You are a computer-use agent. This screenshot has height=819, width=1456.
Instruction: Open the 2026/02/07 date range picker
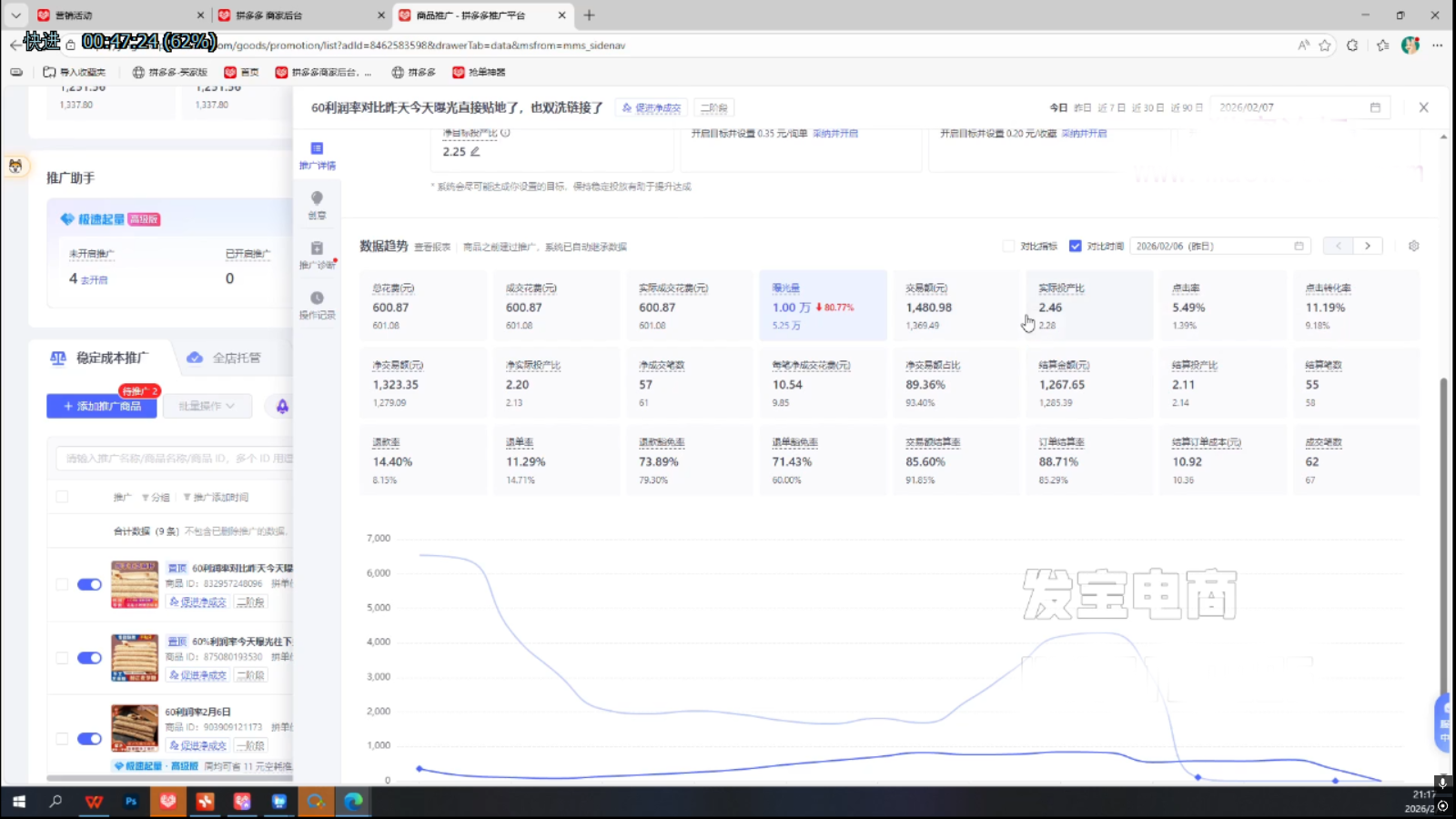point(1299,107)
